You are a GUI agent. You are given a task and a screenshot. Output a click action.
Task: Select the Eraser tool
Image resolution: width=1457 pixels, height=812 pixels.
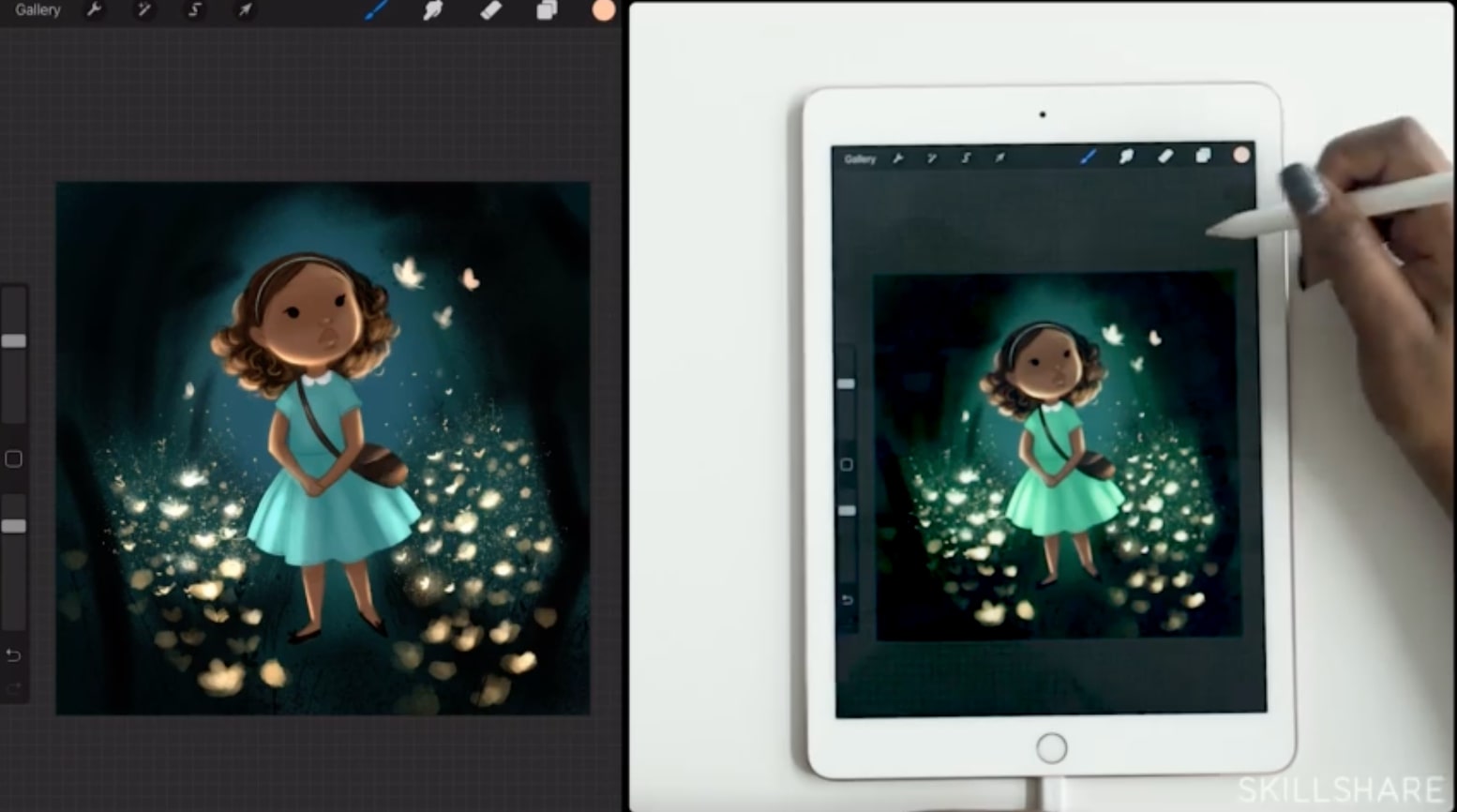pos(490,10)
